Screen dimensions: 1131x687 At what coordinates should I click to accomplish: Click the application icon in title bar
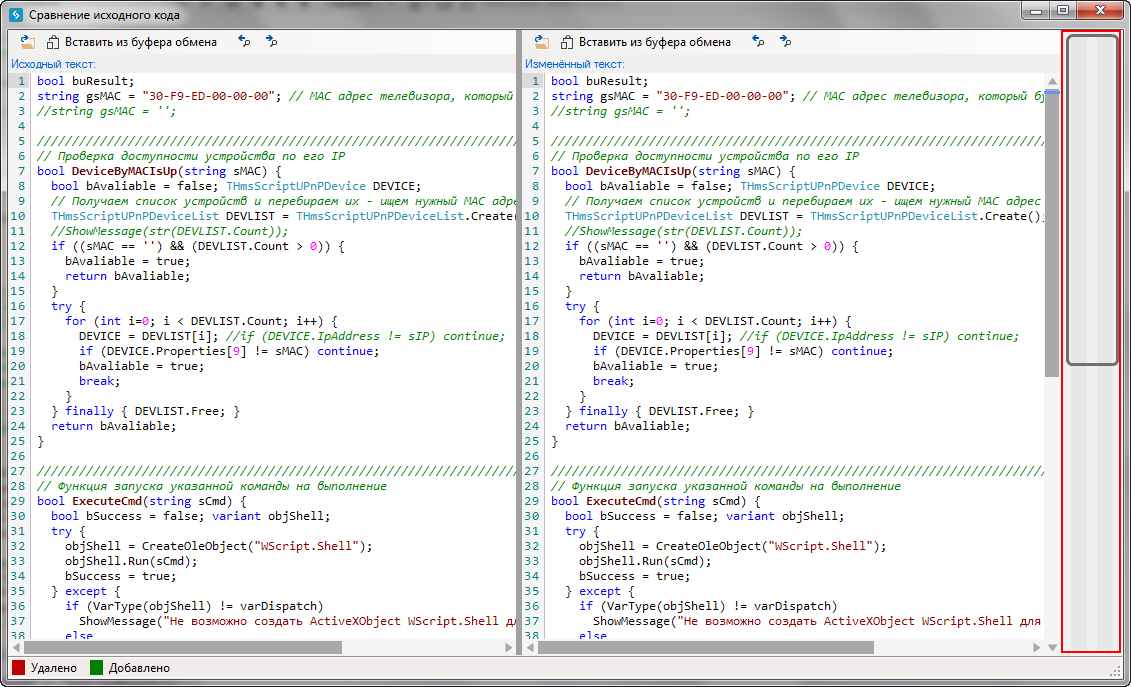16,15
